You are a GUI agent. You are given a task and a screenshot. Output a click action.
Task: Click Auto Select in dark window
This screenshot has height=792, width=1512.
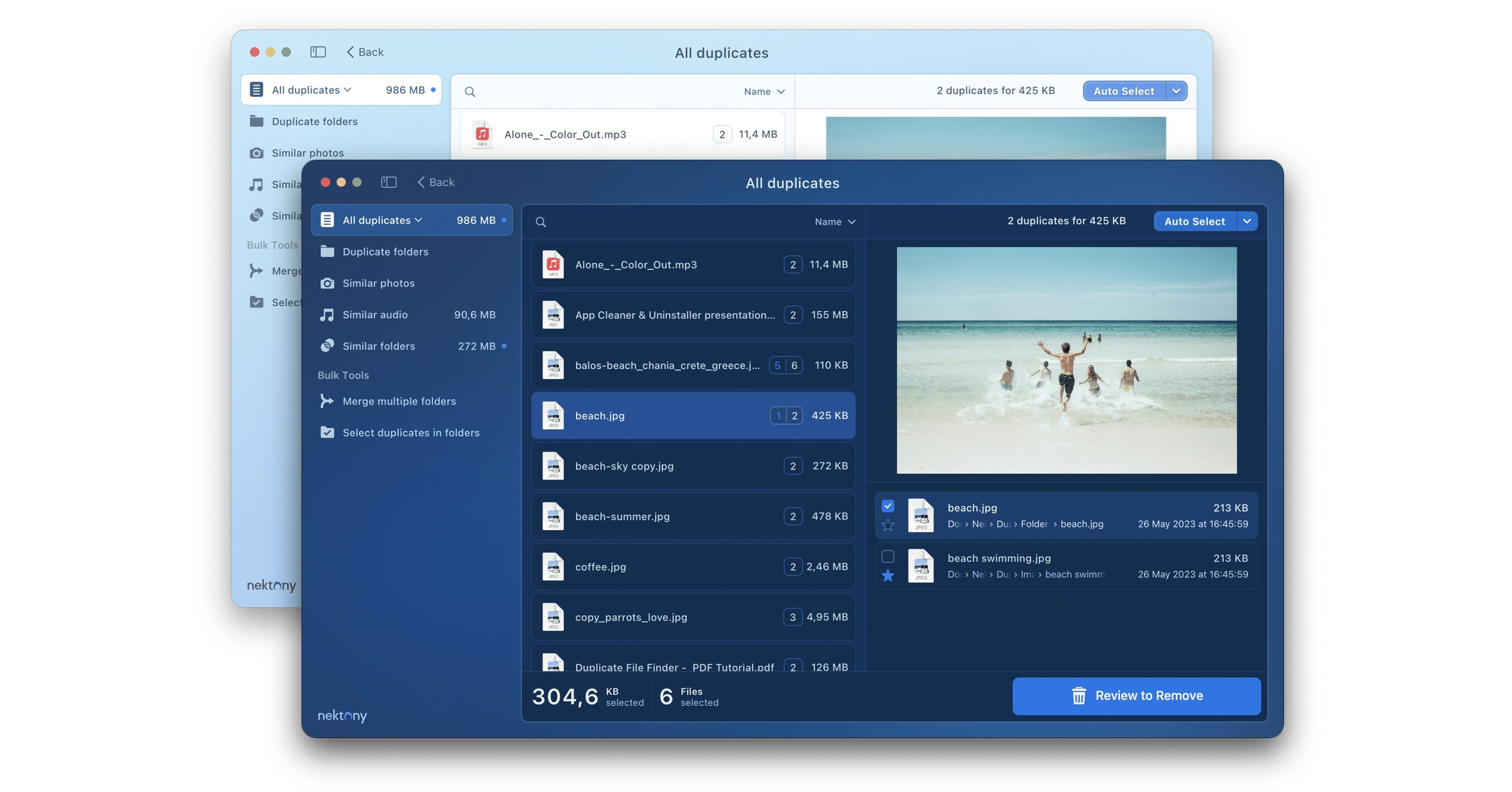pyautogui.click(x=1194, y=221)
